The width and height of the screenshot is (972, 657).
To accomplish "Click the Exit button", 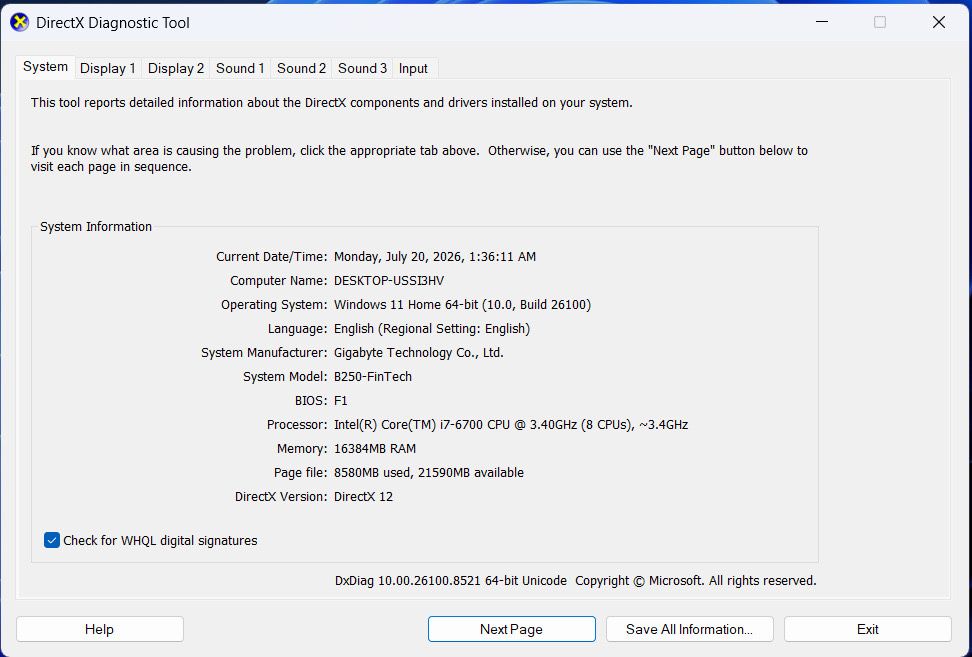I will (867, 629).
